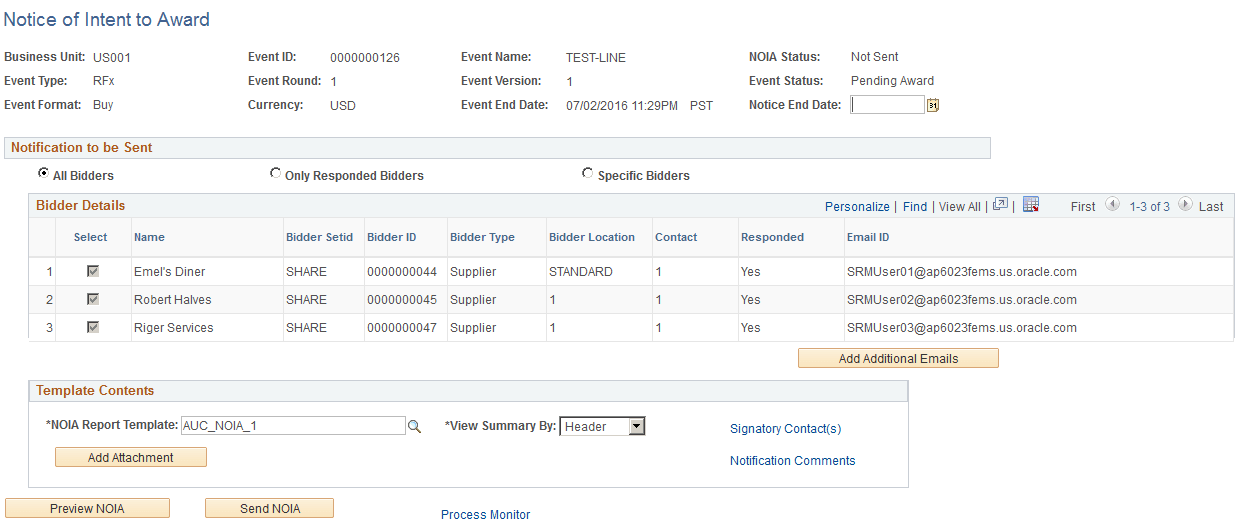Screen dimensions: 1255x530
Task: Toggle the Select checkbox for Emel's Diner
Action: tap(93, 272)
